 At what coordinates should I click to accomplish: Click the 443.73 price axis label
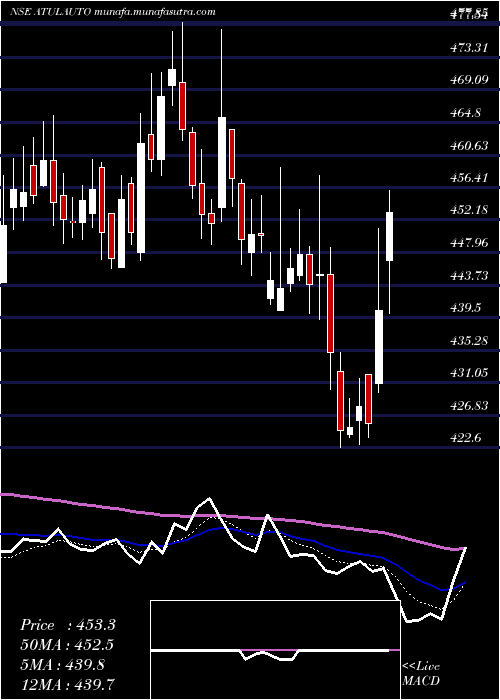coord(469,275)
